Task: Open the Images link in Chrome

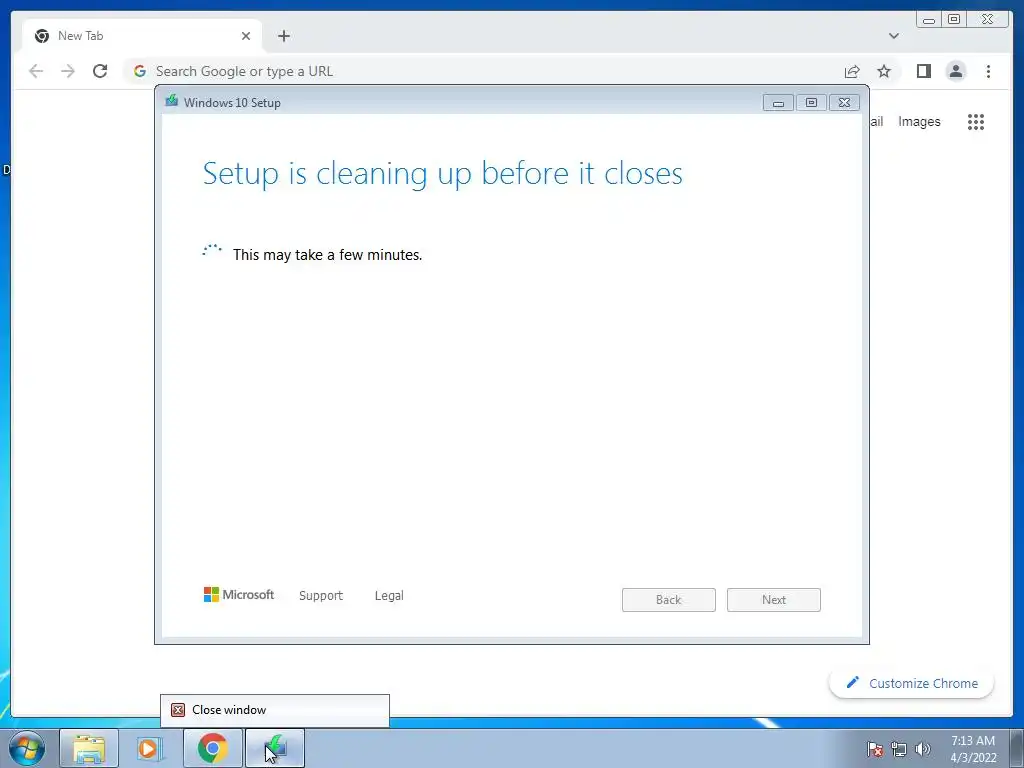Action: (x=919, y=121)
